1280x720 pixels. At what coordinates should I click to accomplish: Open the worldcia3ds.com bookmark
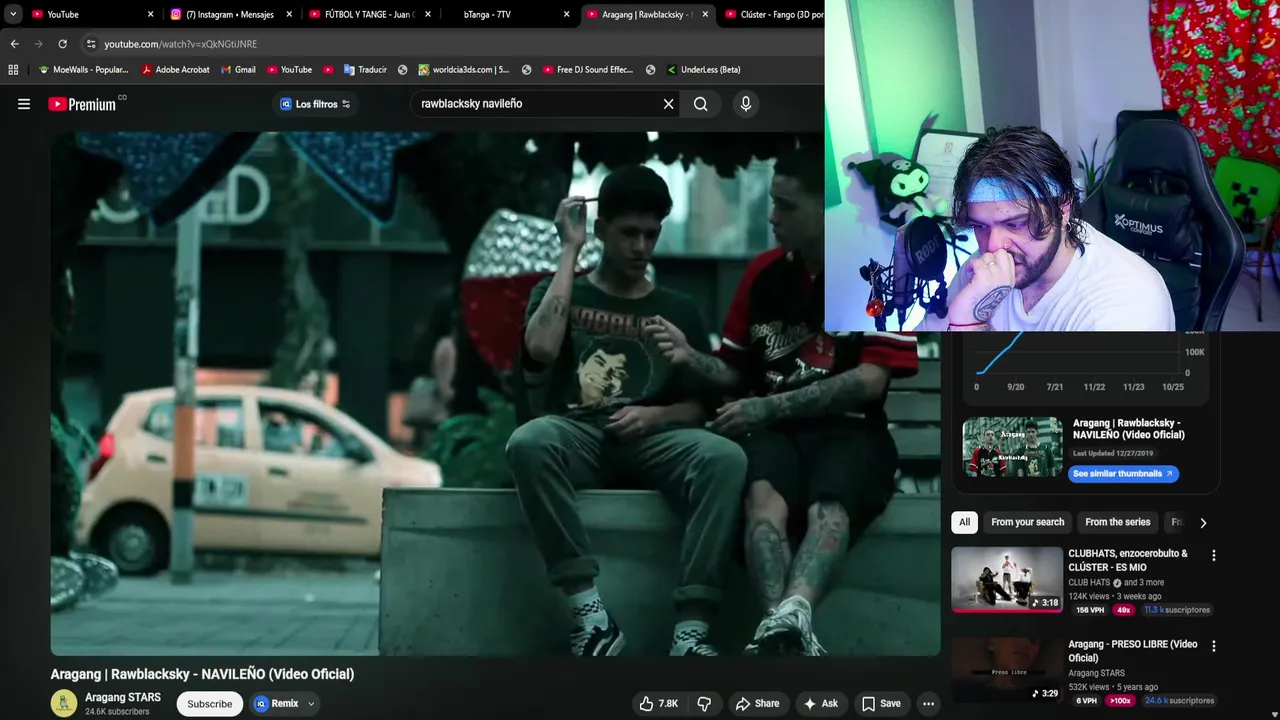coord(464,70)
